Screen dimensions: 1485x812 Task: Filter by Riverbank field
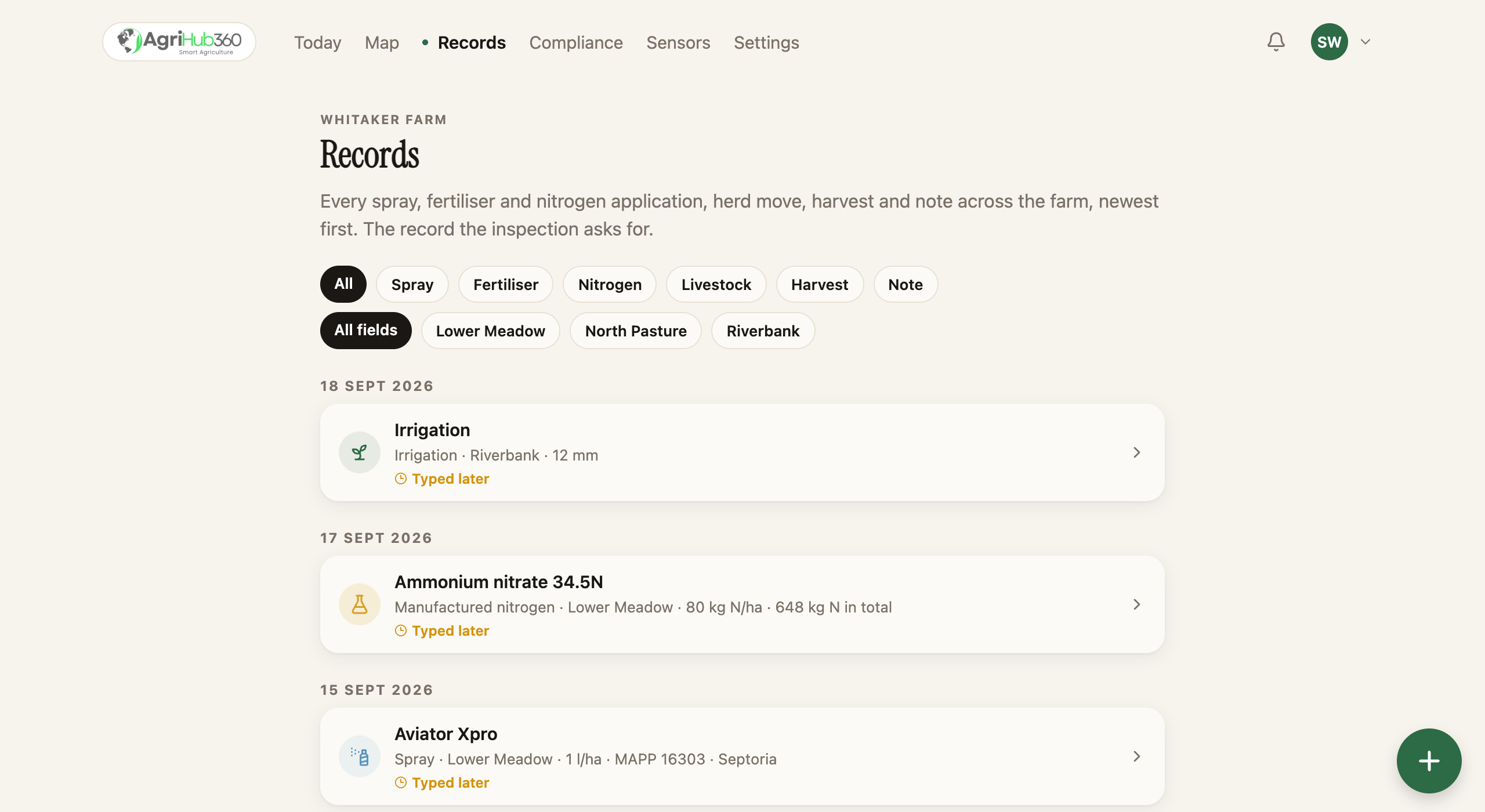(763, 331)
